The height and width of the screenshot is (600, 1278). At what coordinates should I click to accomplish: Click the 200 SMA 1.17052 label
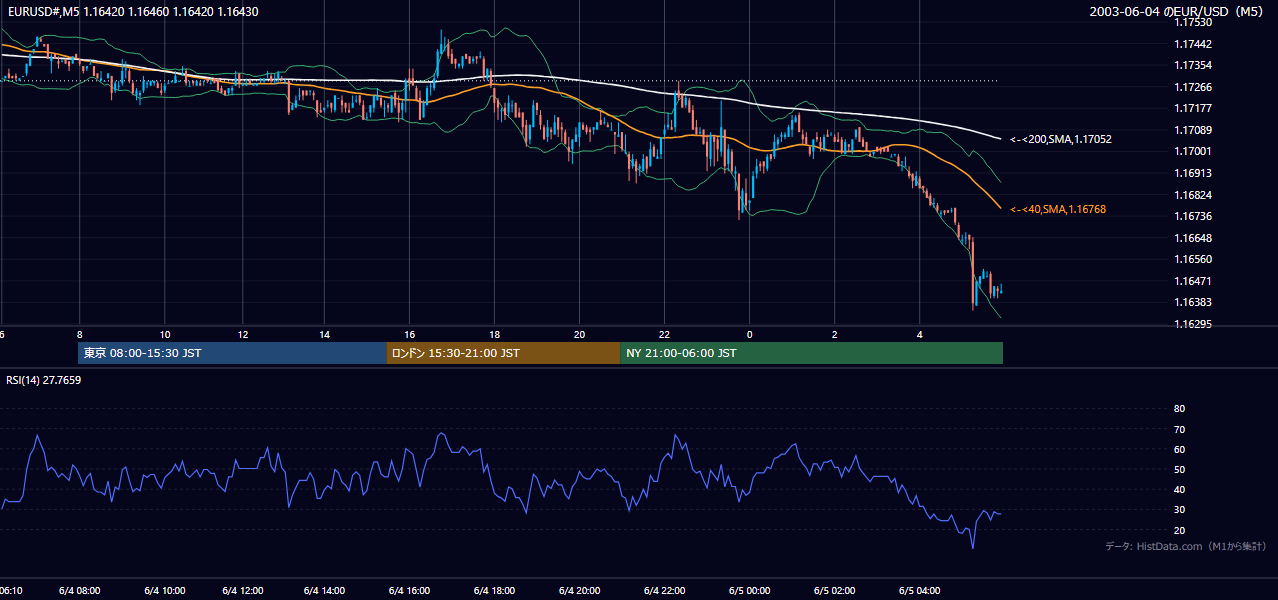(x=1061, y=140)
